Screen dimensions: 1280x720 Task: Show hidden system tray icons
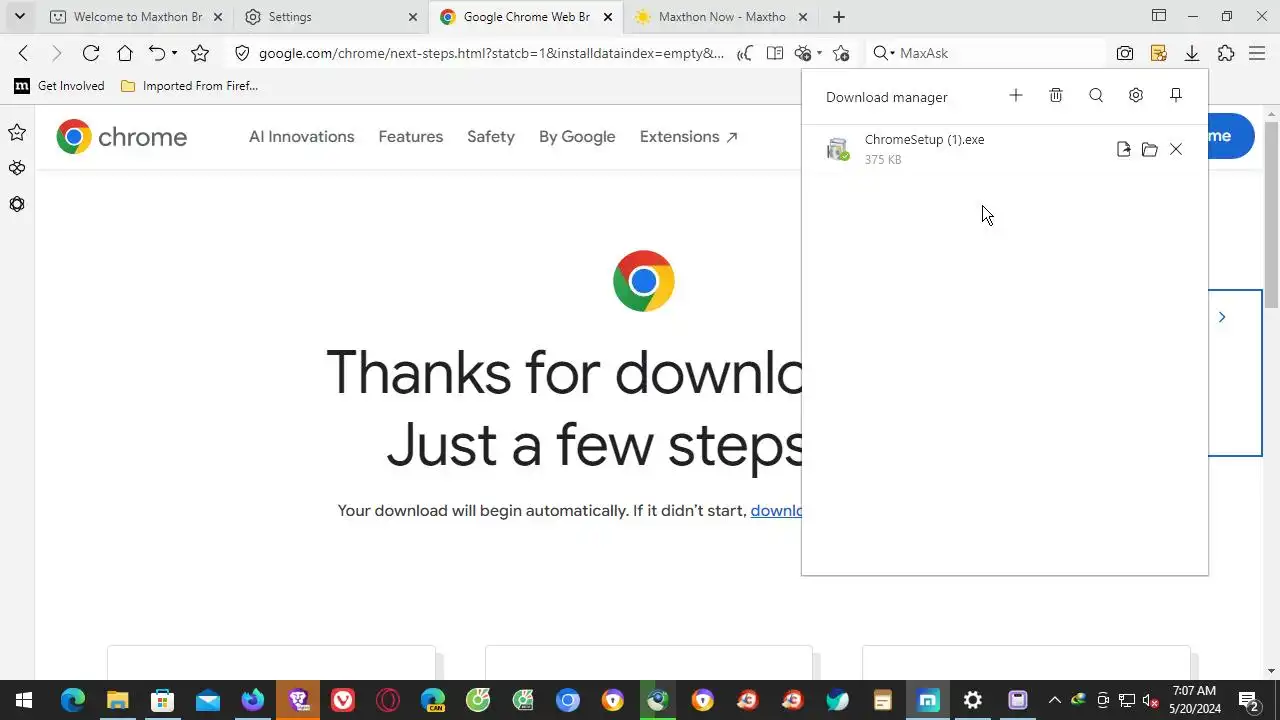click(1053, 700)
